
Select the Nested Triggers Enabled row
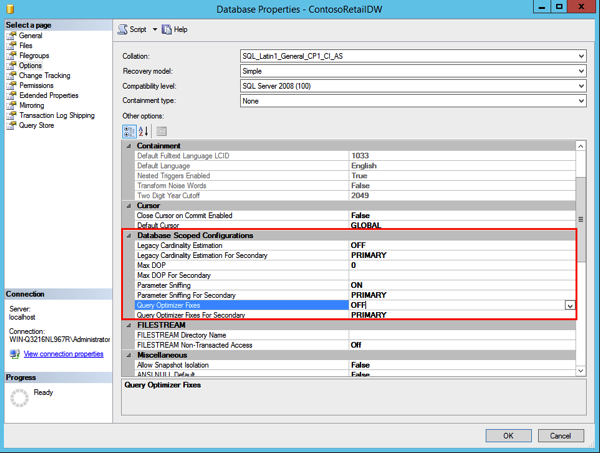(355, 176)
